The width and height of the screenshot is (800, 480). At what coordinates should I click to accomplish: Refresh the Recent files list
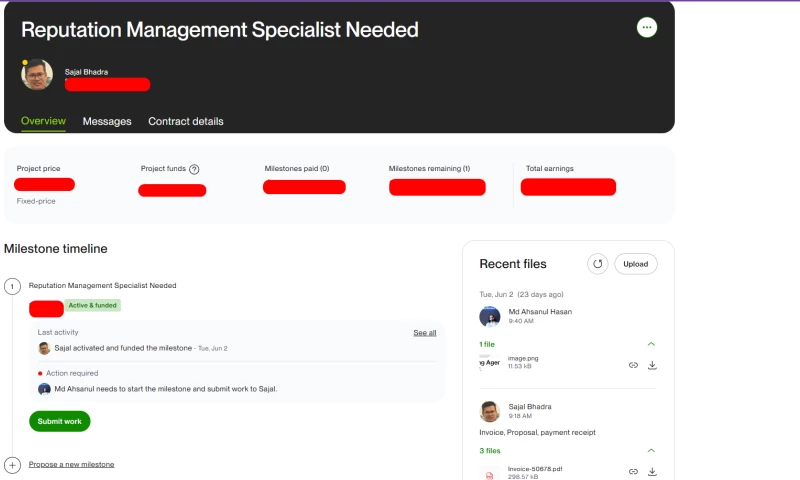point(597,264)
